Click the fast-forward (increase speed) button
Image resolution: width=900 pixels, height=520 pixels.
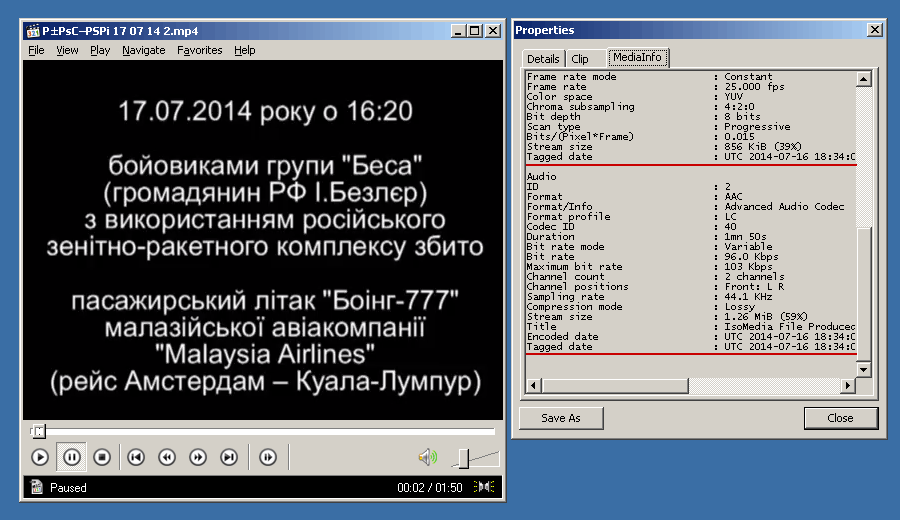pos(198,457)
